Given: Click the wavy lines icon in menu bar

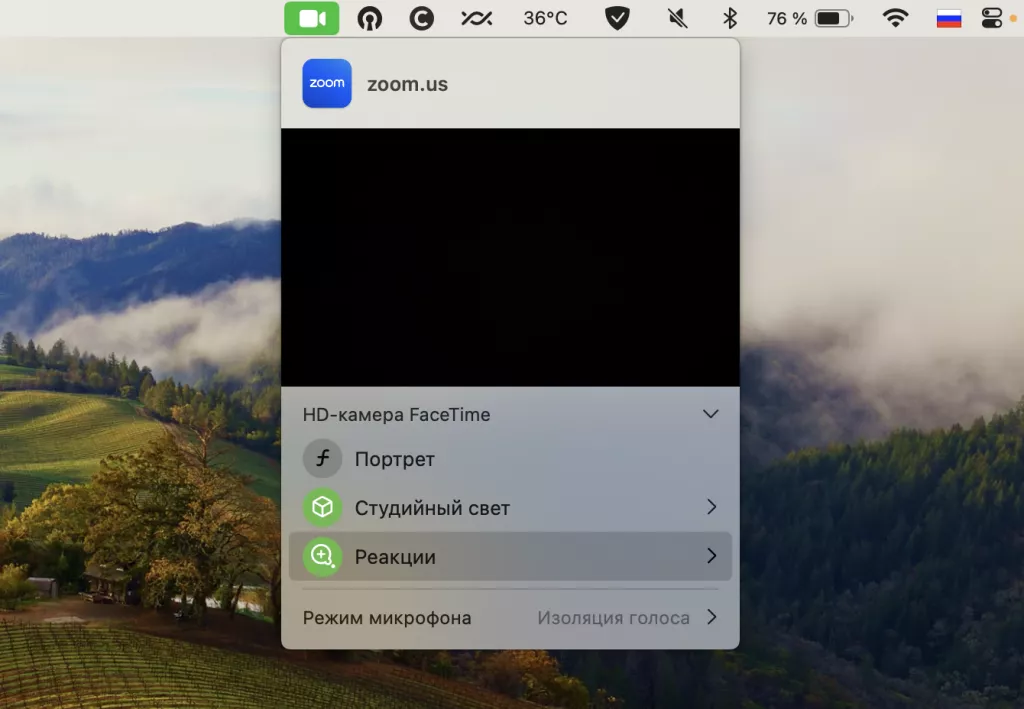Looking at the screenshot, I should click(476, 17).
